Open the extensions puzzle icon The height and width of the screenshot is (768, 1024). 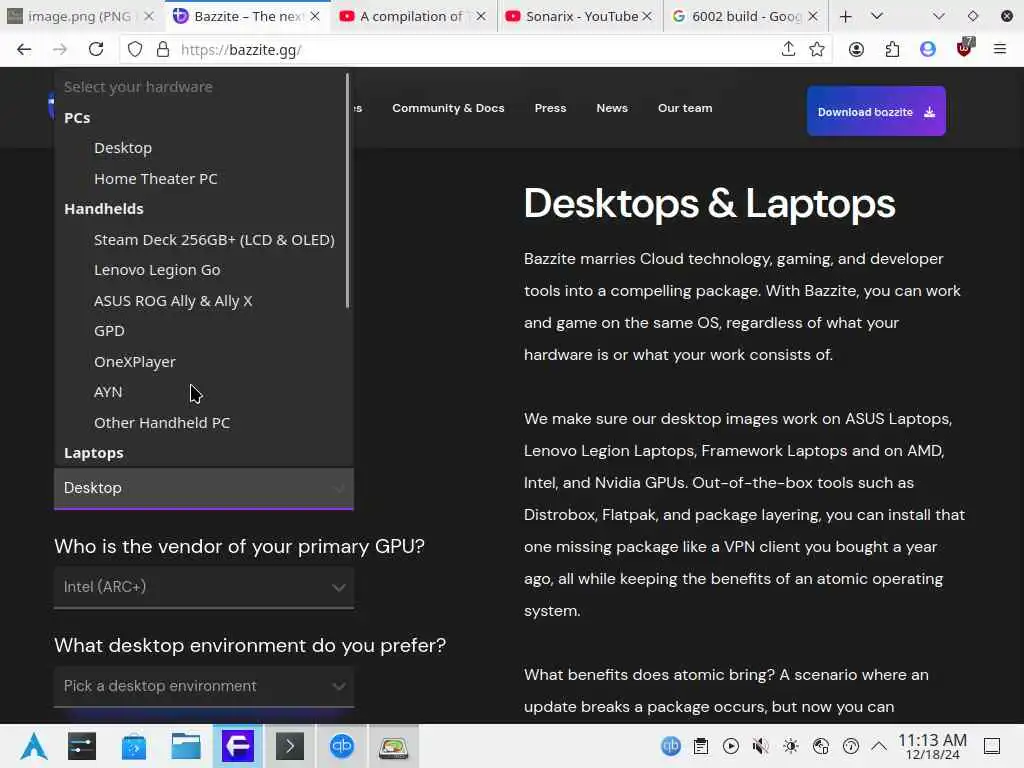(x=892, y=50)
